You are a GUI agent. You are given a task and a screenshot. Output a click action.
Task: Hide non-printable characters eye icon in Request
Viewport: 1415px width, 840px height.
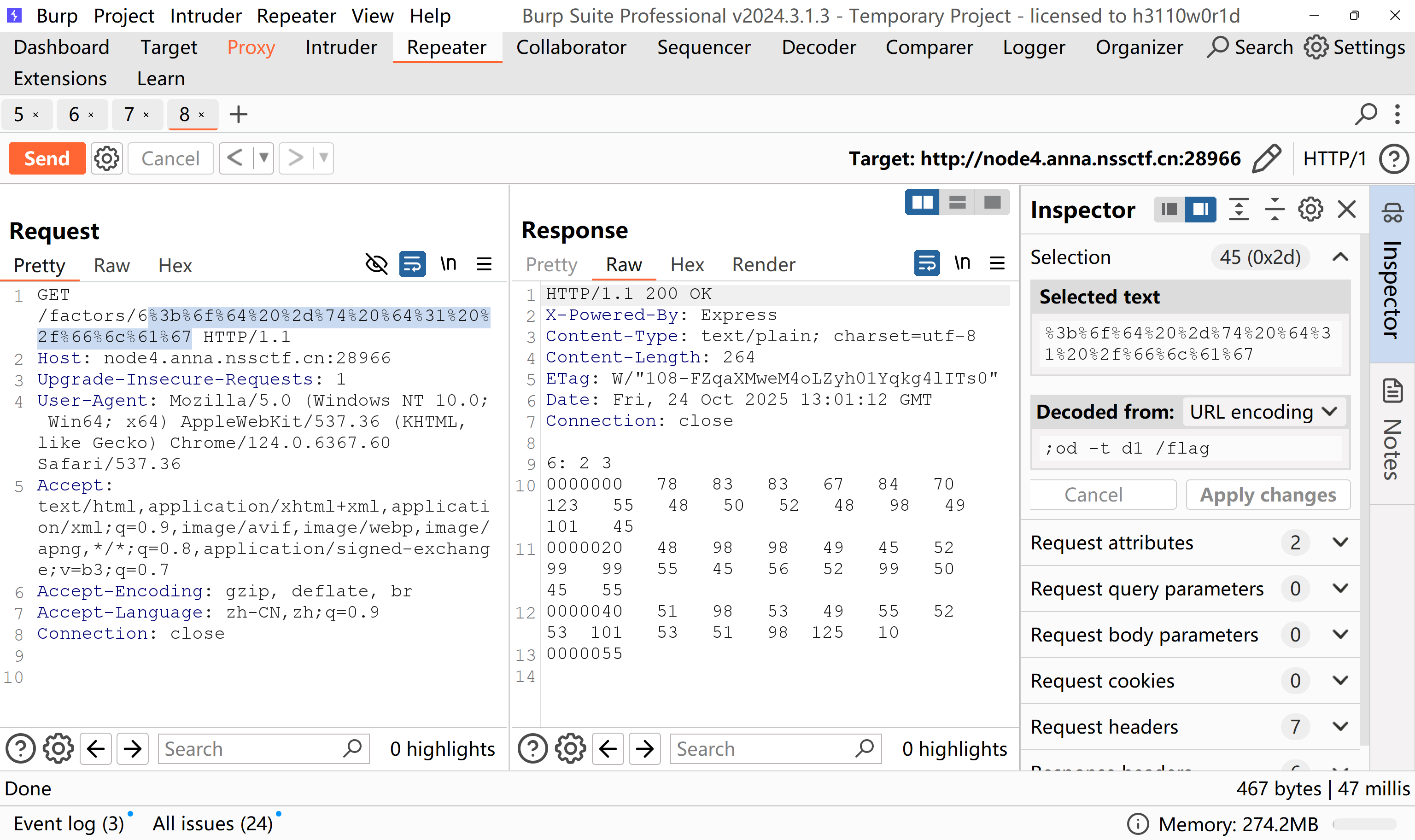(376, 264)
